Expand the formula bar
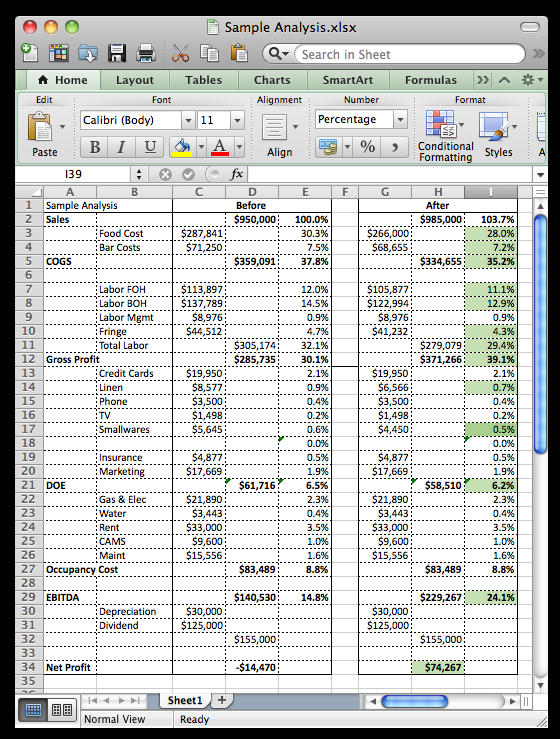 (540, 175)
